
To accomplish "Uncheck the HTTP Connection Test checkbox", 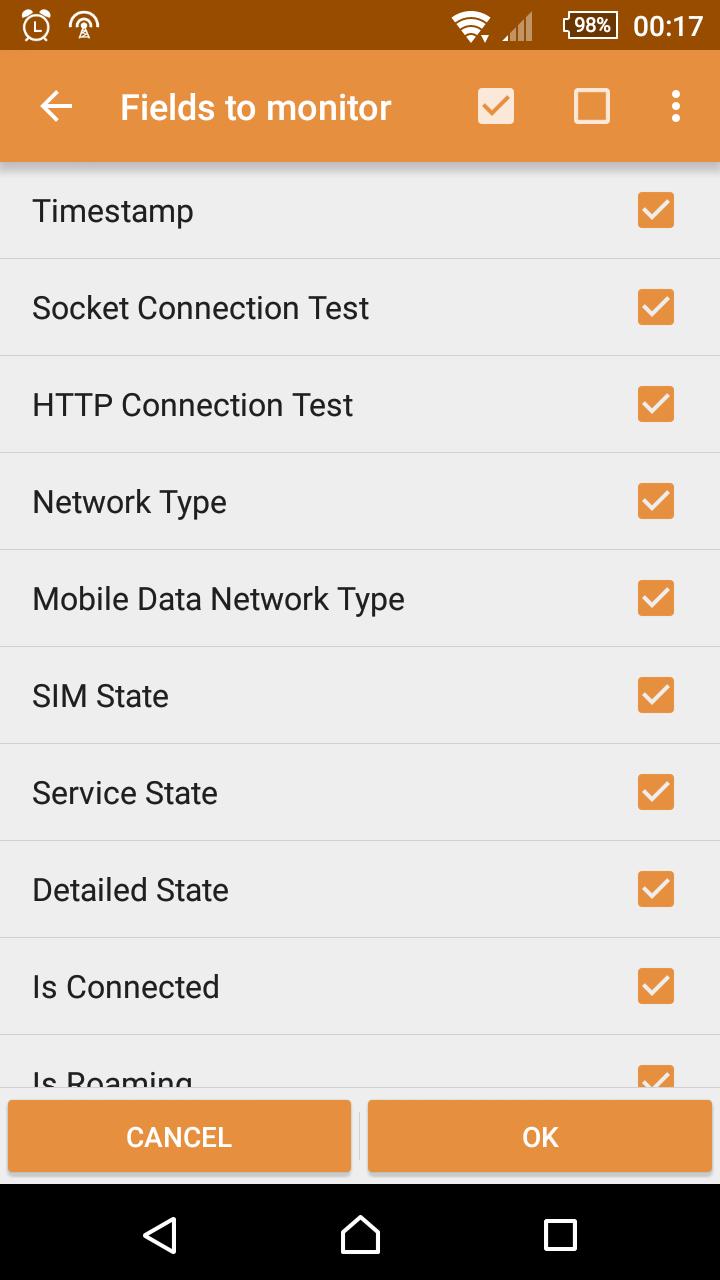I will tap(656, 405).
